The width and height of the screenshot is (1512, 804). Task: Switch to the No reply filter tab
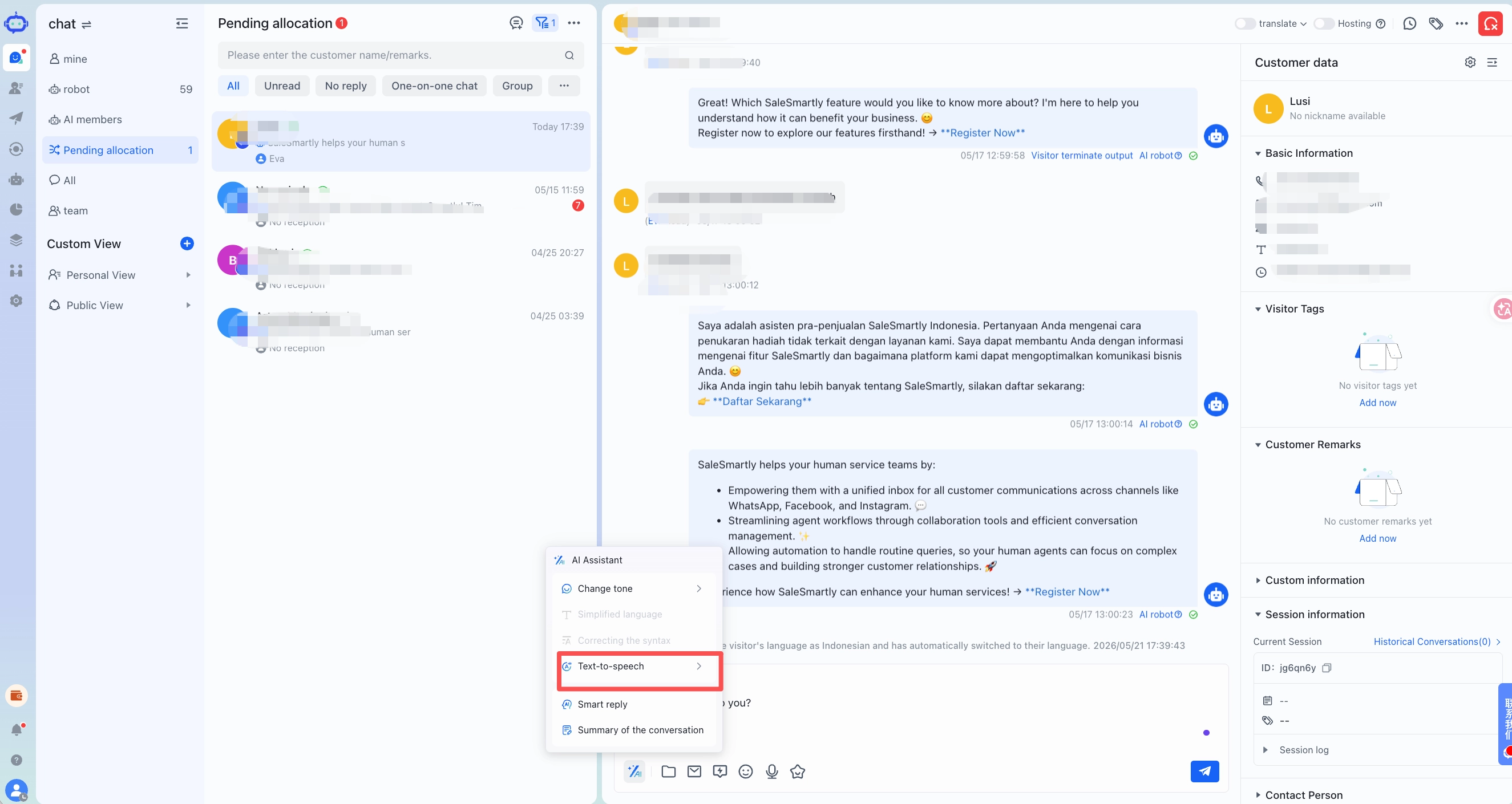(345, 86)
